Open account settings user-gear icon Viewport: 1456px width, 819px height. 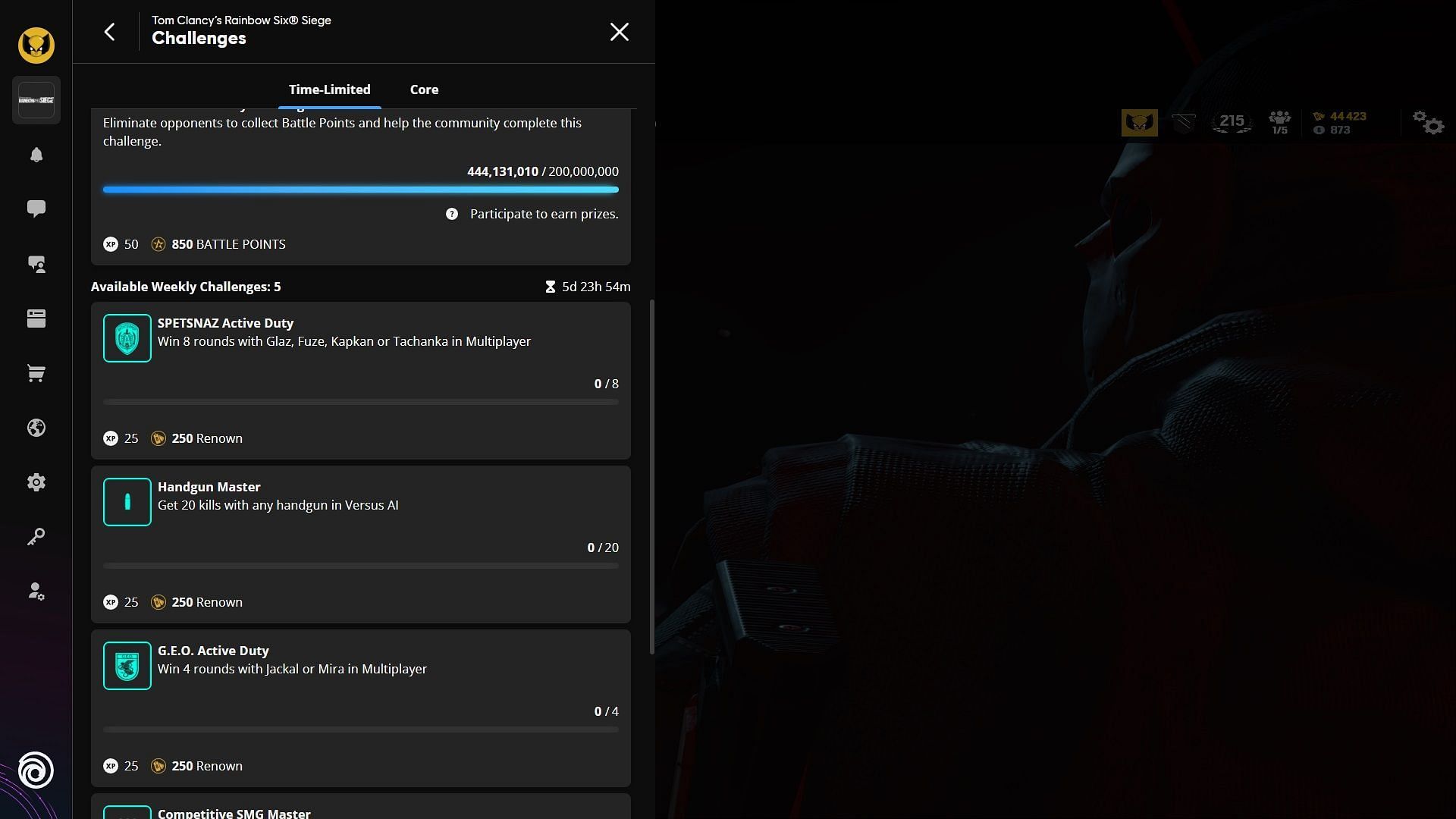[36, 591]
